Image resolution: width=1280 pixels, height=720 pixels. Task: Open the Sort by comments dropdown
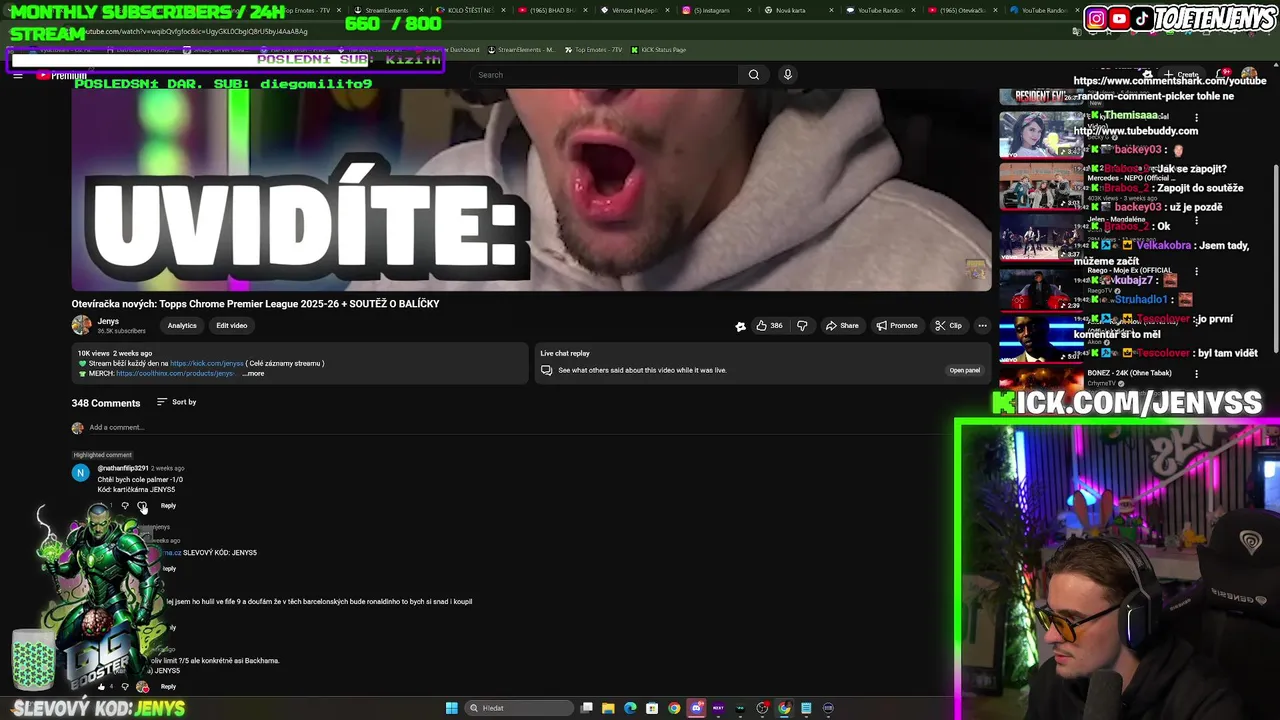(x=177, y=402)
